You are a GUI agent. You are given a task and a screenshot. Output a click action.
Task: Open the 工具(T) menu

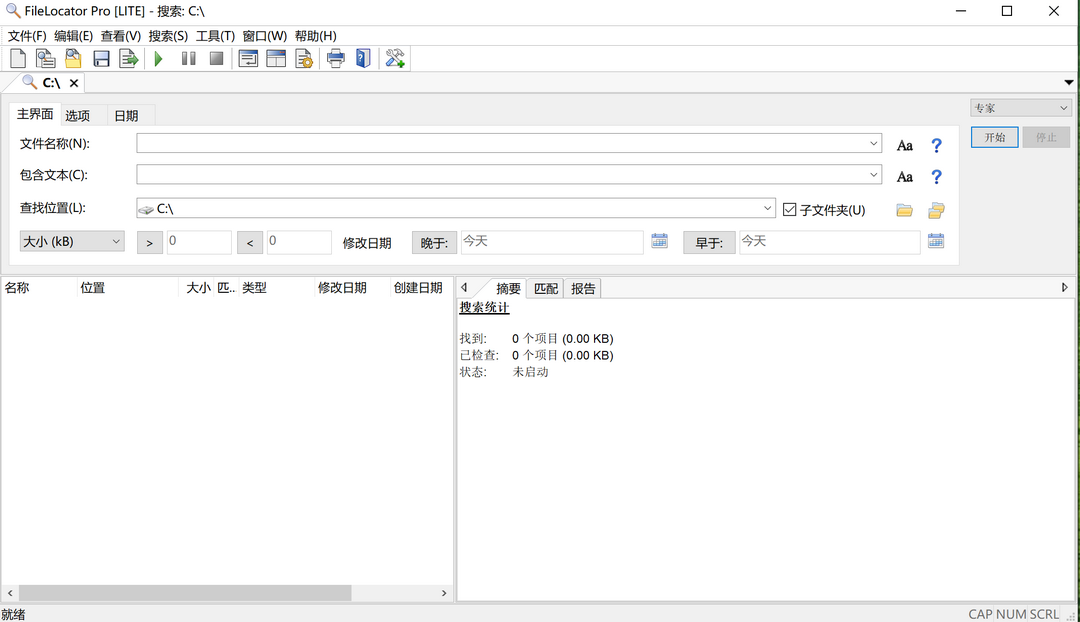coord(215,36)
